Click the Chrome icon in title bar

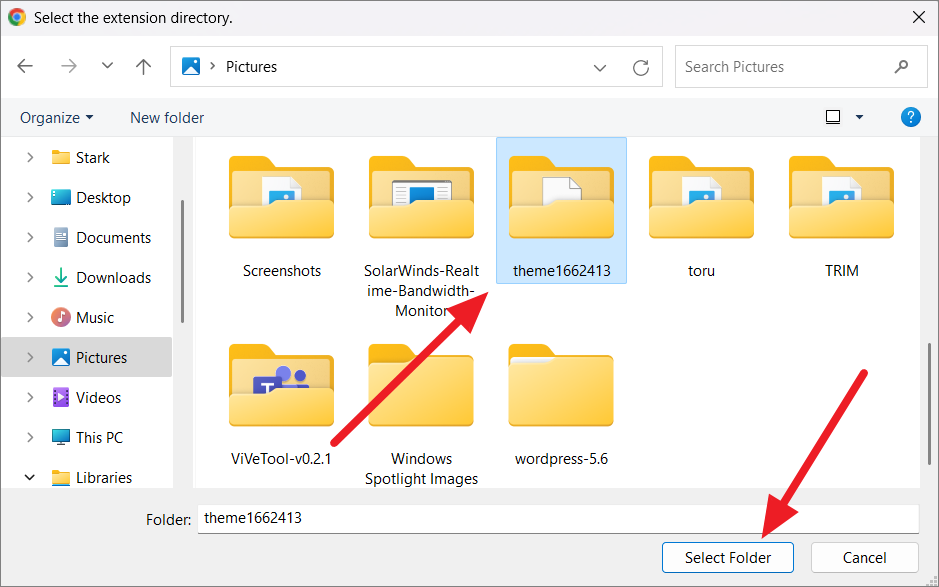(17, 17)
